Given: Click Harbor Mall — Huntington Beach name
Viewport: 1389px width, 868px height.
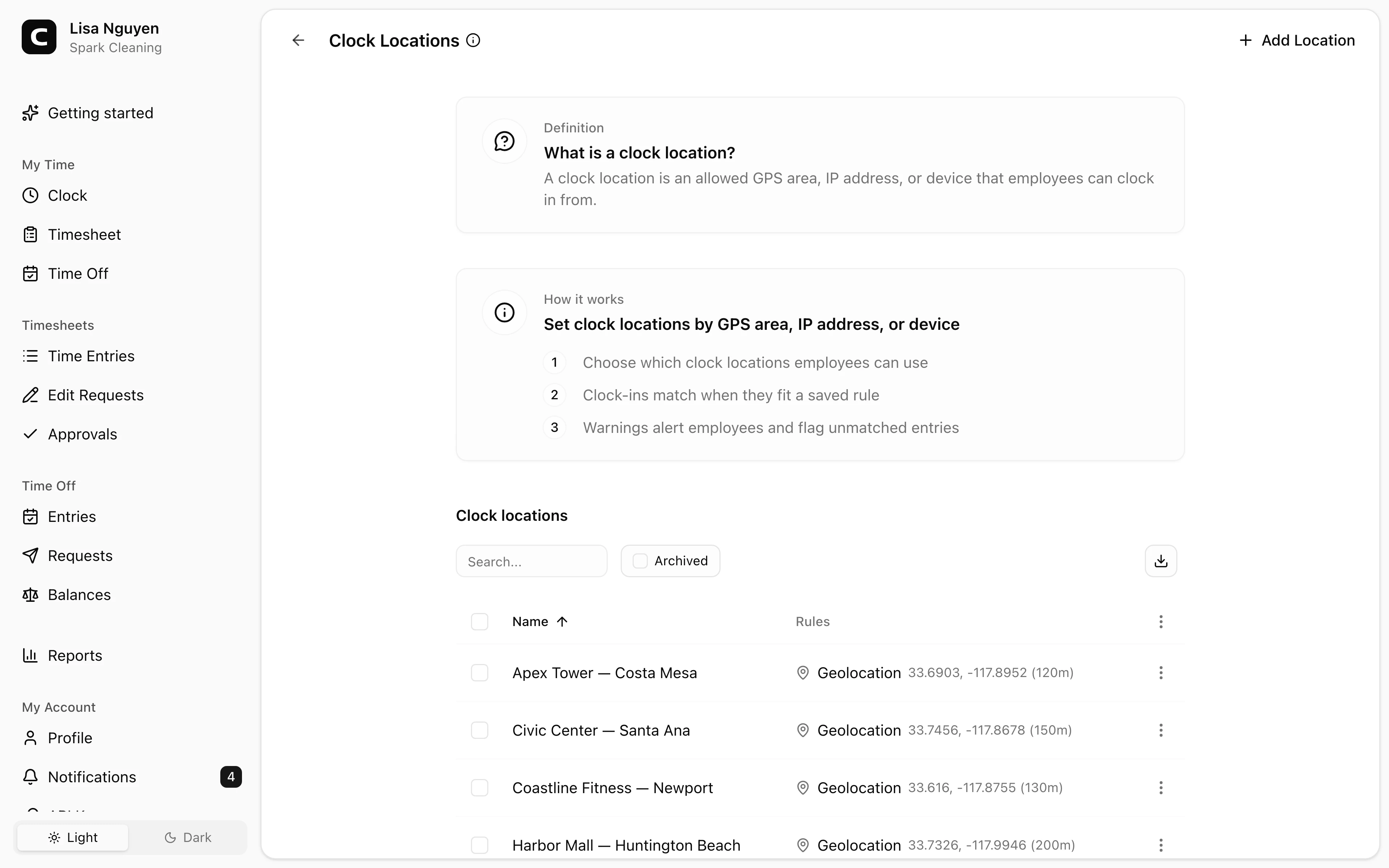Looking at the screenshot, I should click(x=626, y=845).
